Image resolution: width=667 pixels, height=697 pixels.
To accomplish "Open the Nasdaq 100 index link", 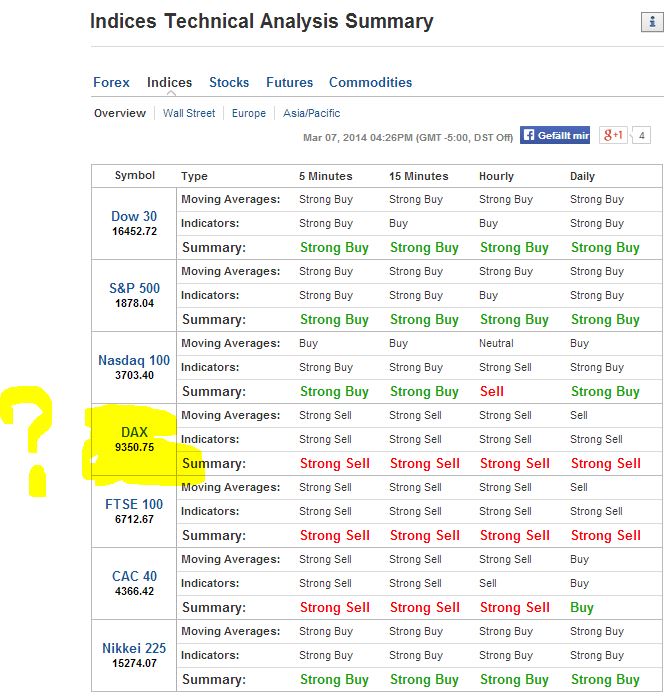I will tap(134, 360).
